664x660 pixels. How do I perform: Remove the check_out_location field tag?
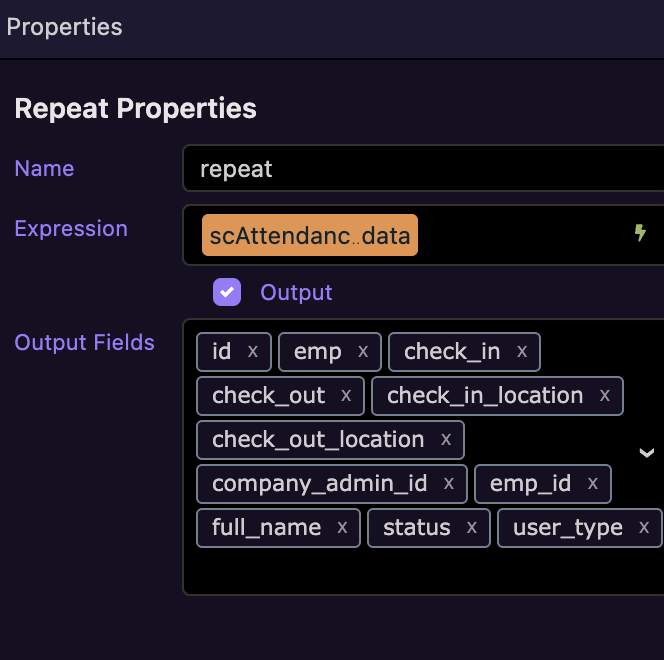pos(446,440)
